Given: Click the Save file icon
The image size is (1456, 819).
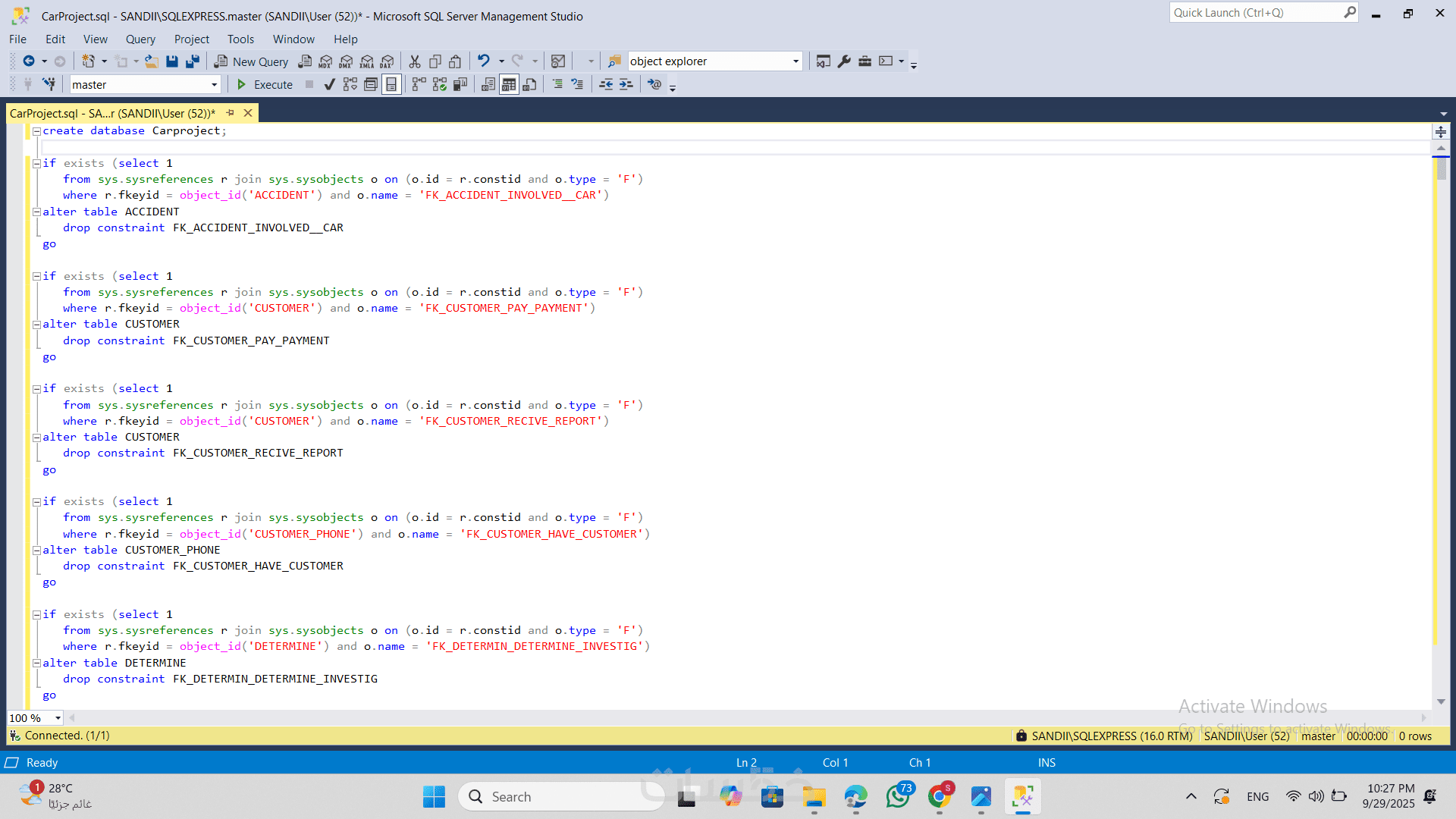Looking at the screenshot, I should tap(172, 61).
